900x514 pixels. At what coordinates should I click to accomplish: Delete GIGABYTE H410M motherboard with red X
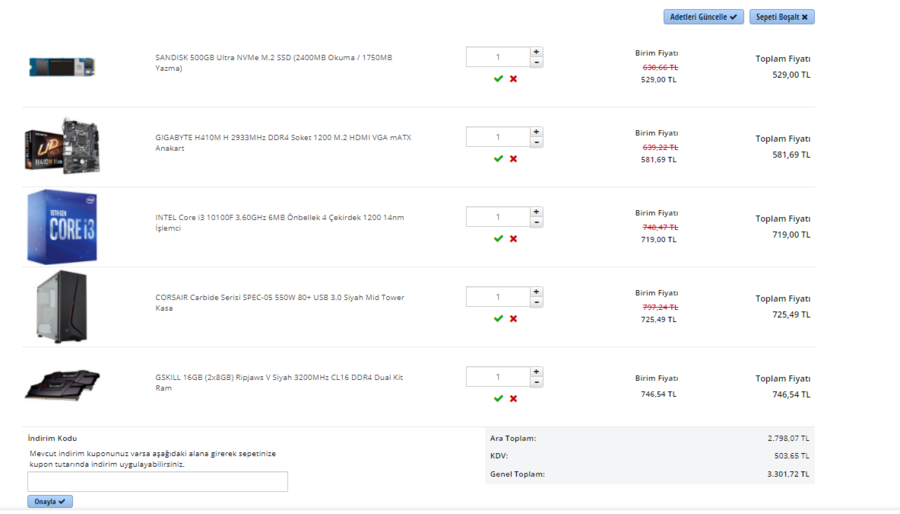pos(514,159)
